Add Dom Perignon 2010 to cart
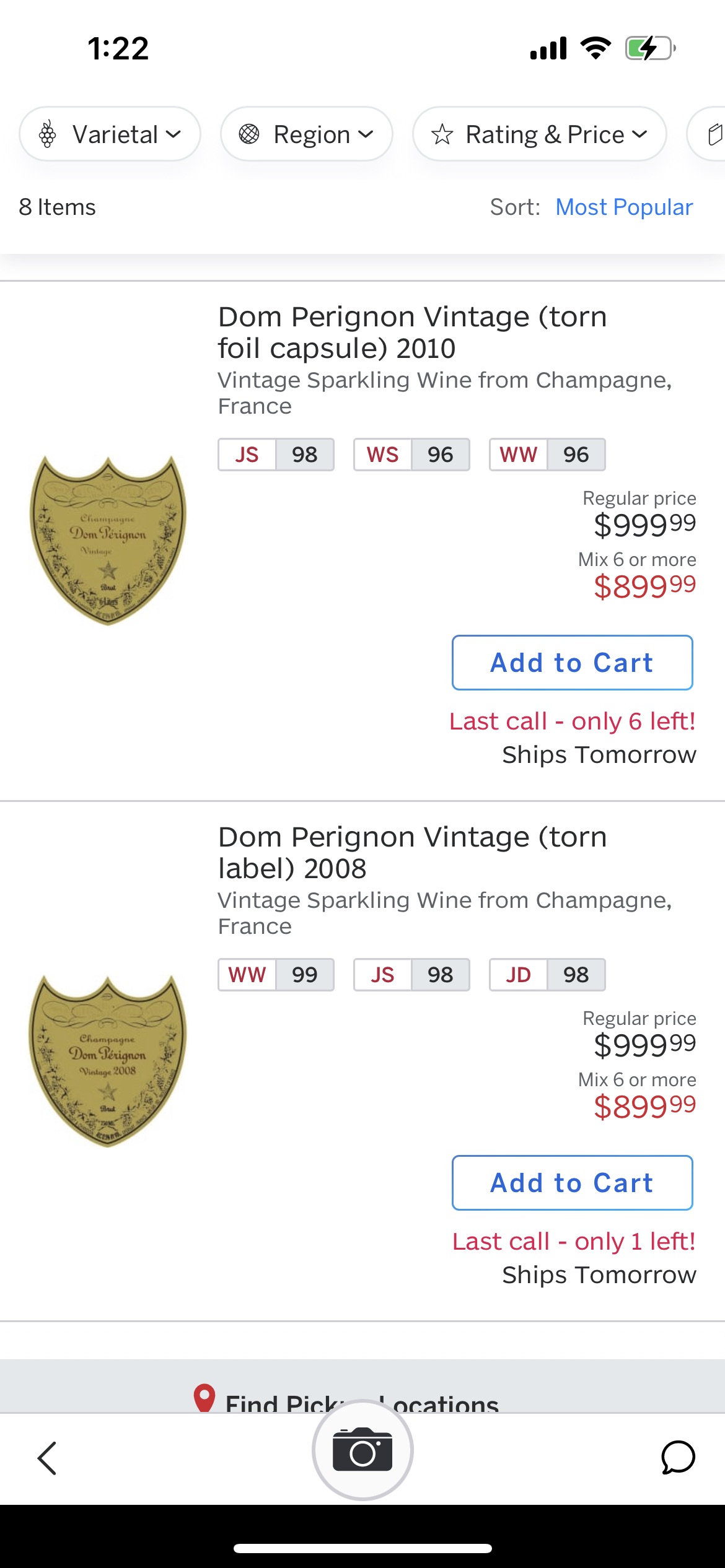 pos(572,663)
